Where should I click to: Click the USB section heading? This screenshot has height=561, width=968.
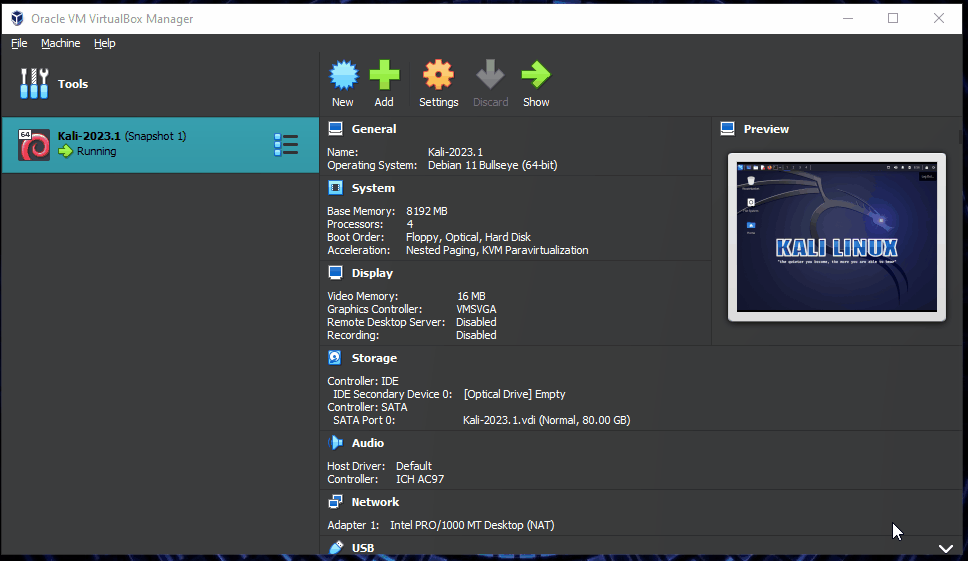point(362,548)
